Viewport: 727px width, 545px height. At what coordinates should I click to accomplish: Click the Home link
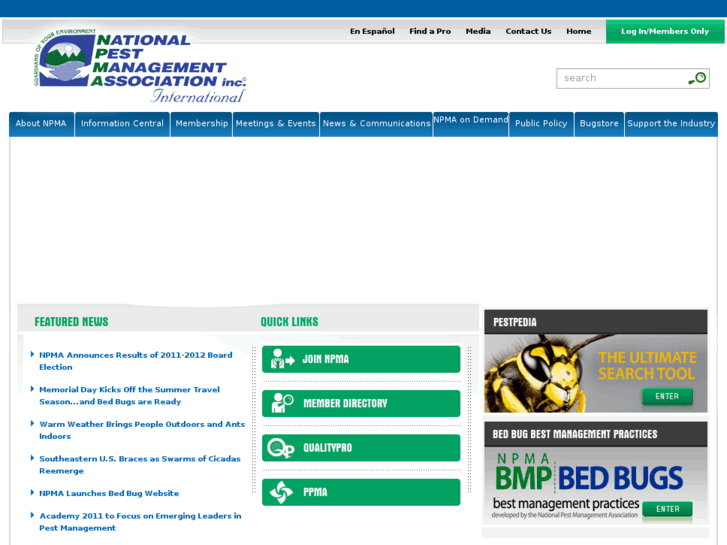[x=579, y=32]
